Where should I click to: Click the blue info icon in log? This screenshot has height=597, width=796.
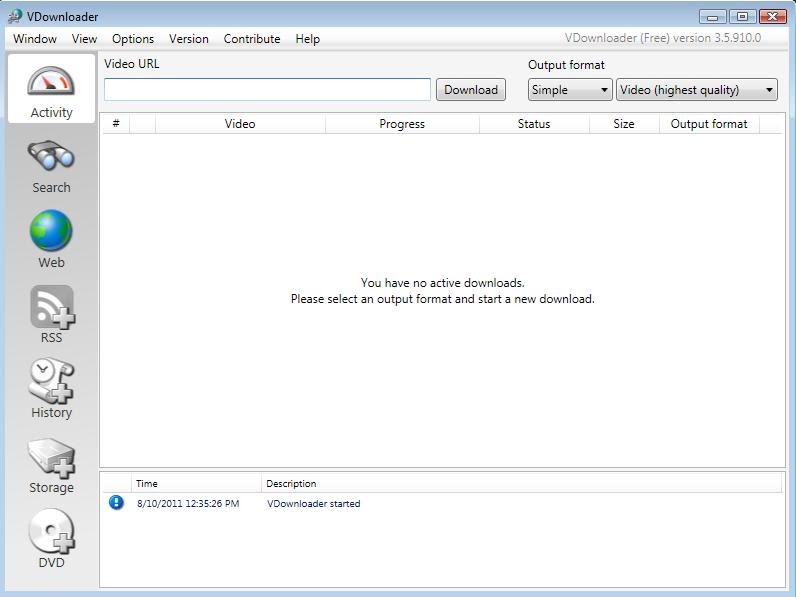click(116, 503)
